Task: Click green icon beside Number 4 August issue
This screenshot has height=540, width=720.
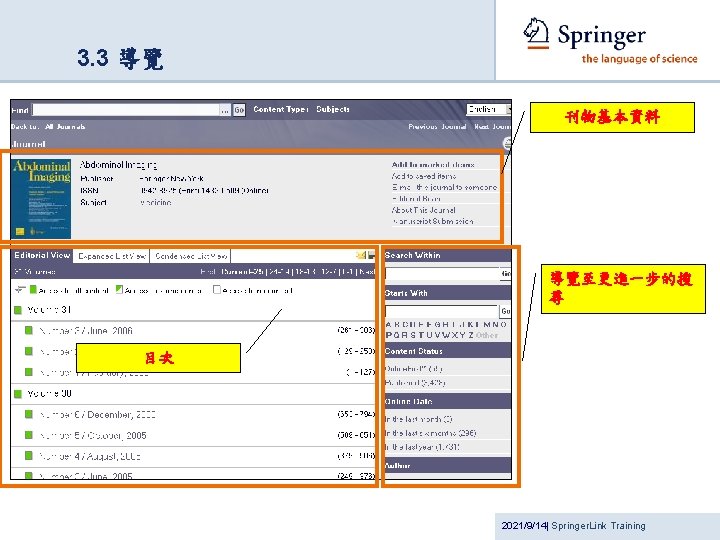Action: tap(28, 456)
